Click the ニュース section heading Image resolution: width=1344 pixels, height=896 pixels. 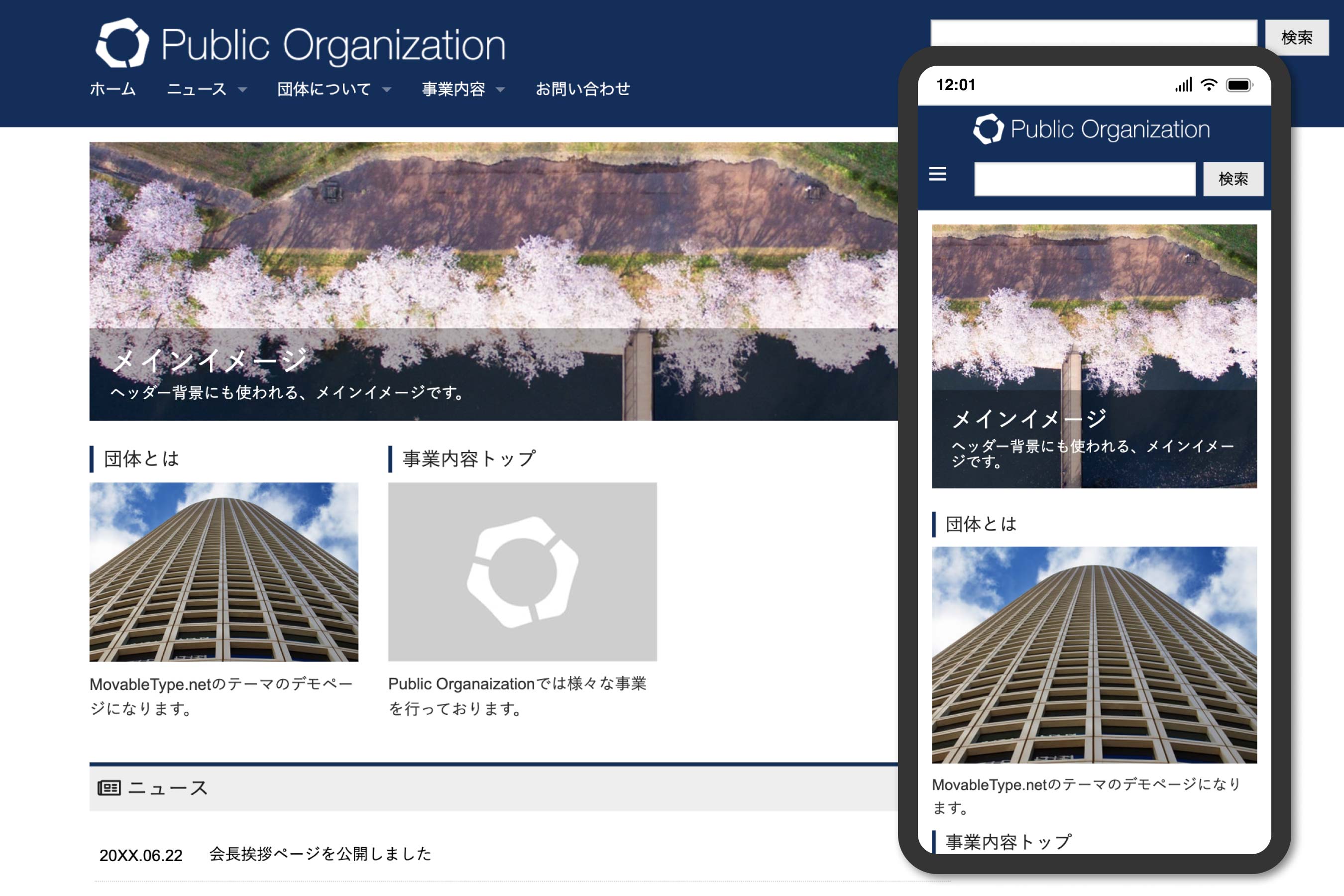(167, 788)
